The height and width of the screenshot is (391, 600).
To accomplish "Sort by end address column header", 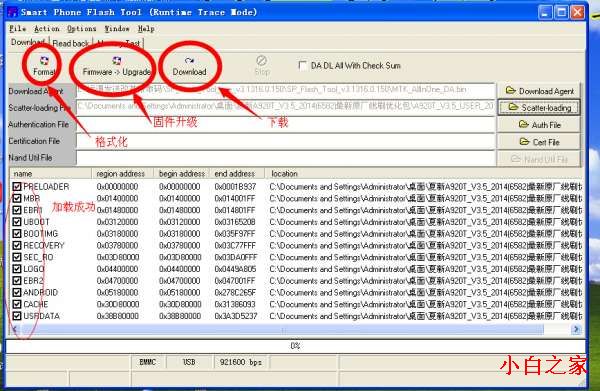I will coord(237,174).
